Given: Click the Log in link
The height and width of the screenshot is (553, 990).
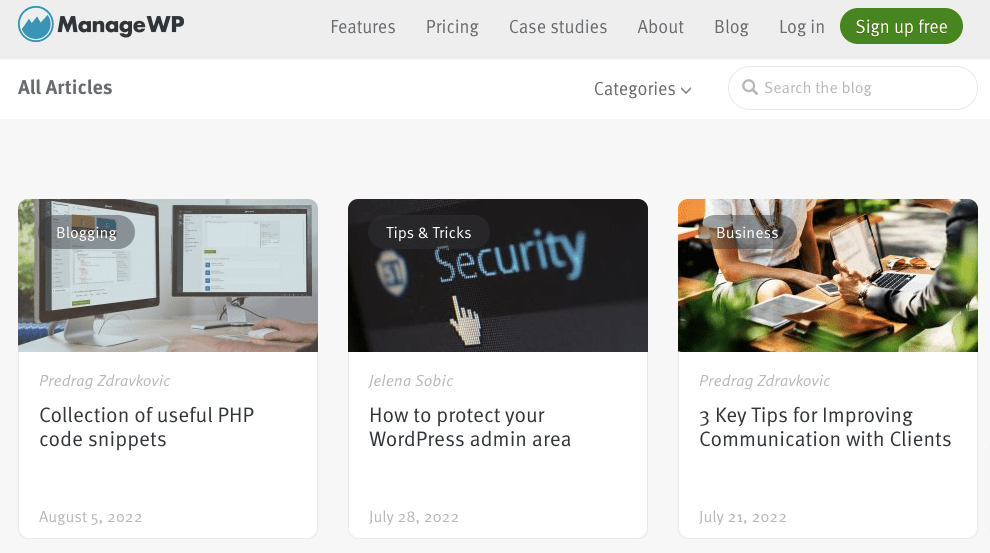Looking at the screenshot, I should [802, 27].
